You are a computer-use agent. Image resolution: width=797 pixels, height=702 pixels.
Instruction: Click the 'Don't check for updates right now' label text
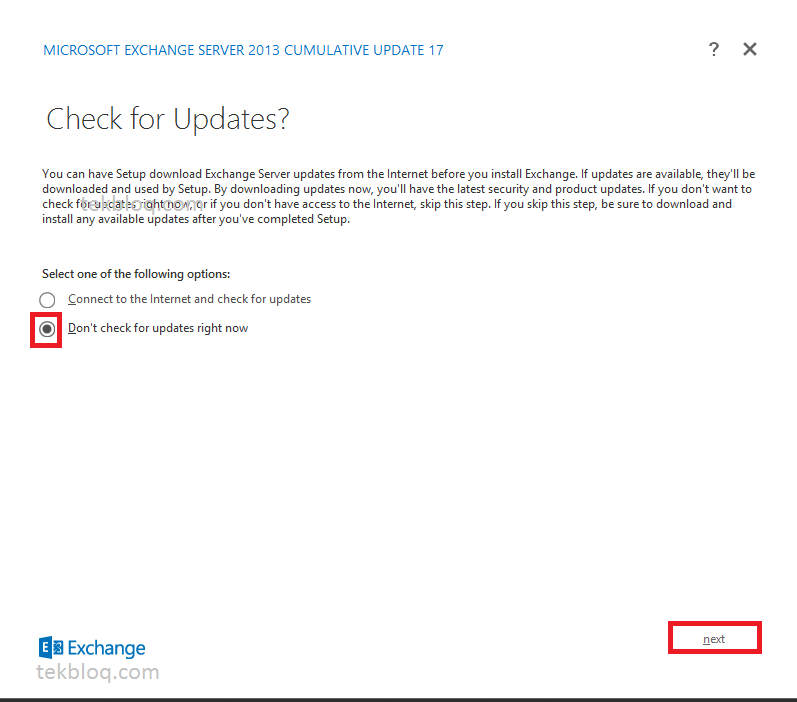pos(158,328)
